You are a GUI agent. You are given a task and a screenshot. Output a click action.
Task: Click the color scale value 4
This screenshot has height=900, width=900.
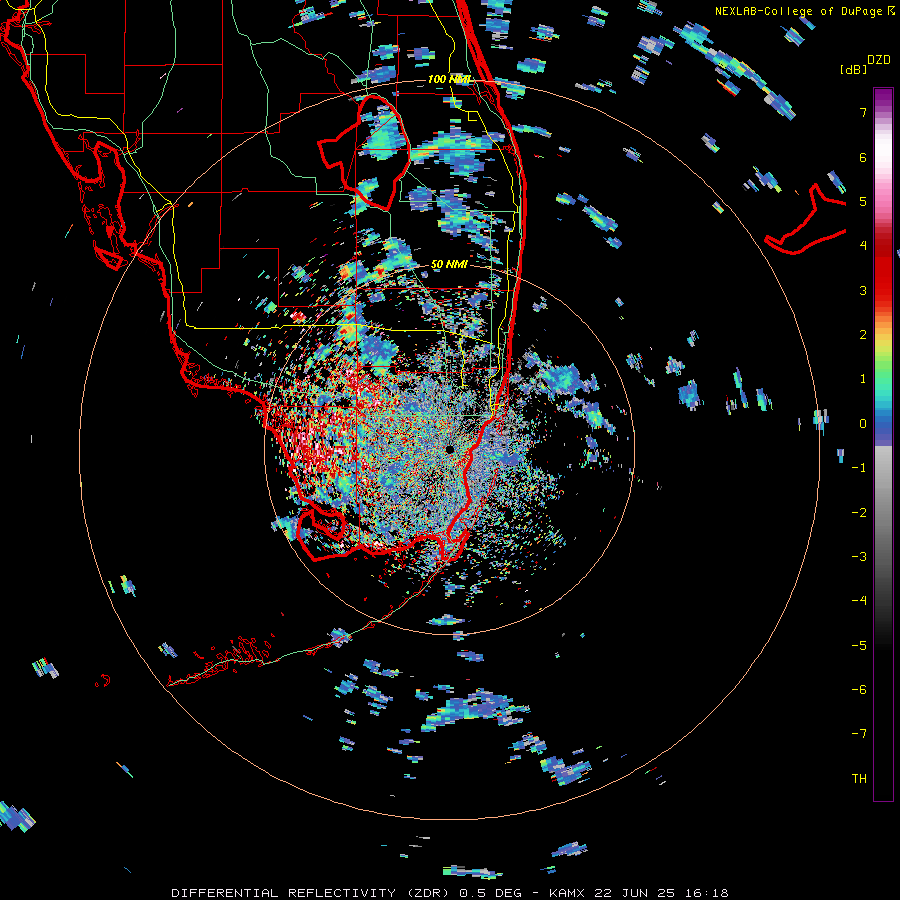coord(863,246)
